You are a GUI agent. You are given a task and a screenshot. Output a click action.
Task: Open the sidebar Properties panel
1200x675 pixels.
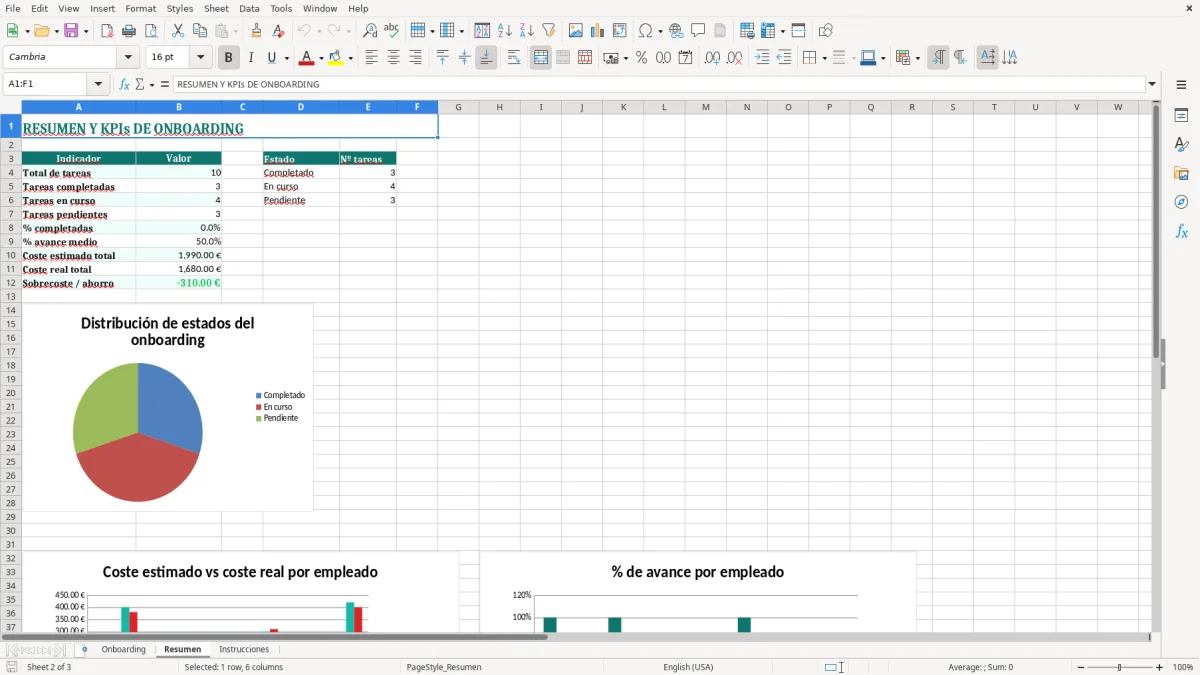click(1181, 116)
